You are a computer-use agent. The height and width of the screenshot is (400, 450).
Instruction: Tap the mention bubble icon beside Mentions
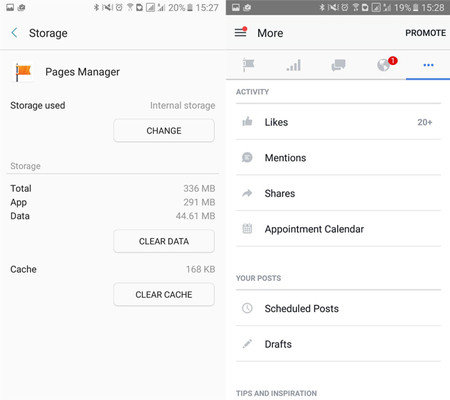(x=247, y=157)
